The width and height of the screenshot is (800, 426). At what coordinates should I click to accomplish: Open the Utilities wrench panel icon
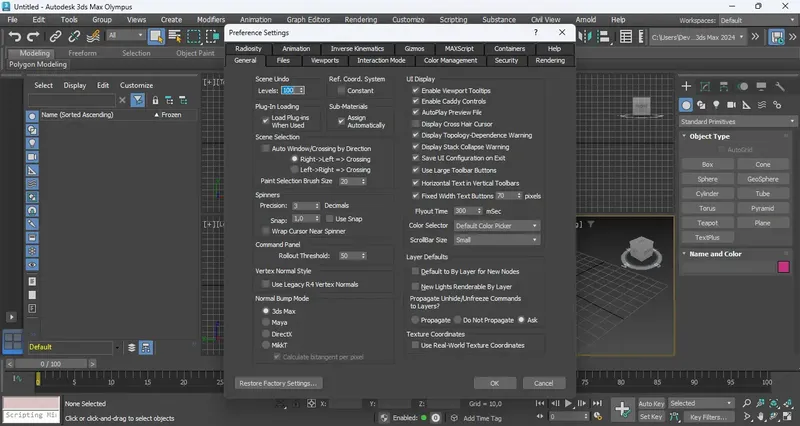[780, 86]
